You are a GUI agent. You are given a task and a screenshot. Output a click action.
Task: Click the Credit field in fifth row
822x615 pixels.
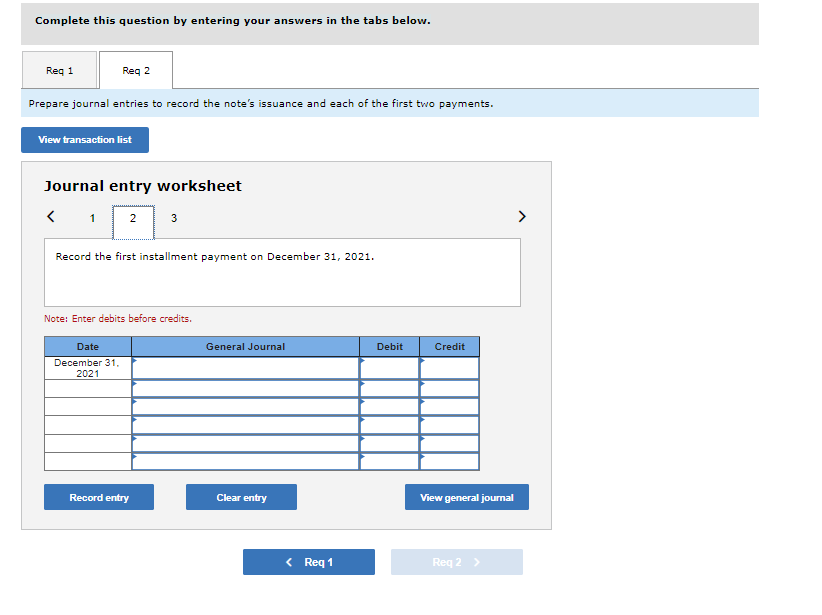[449, 443]
